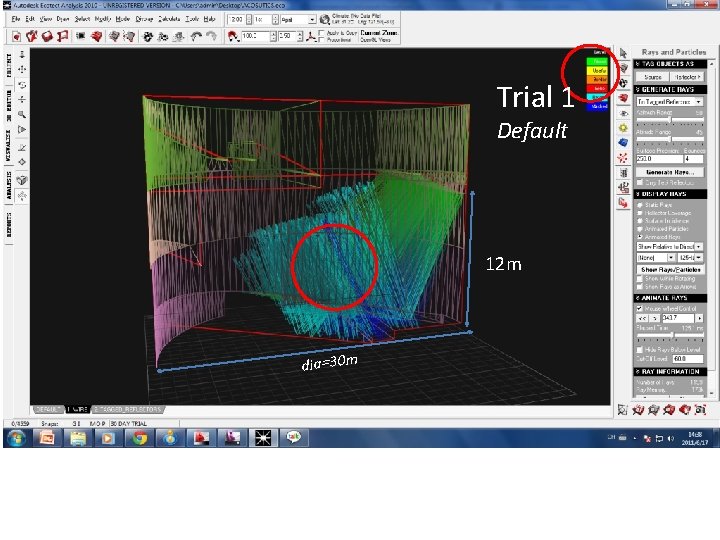The width and height of the screenshot is (720, 540).
Task: Open the red rays and particles panel icon
Action: 623,158
